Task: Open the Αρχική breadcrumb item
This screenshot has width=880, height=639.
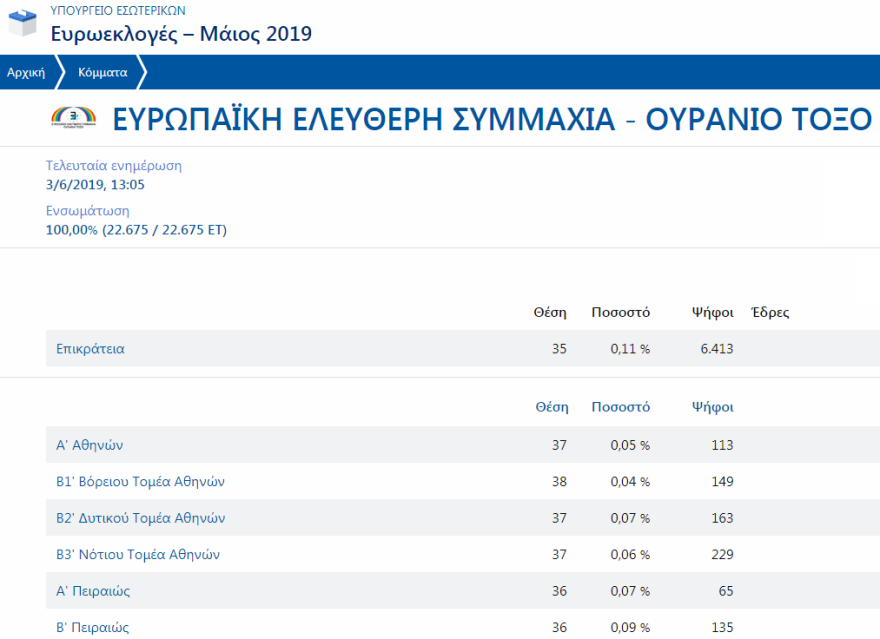Action: pos(27,72)
